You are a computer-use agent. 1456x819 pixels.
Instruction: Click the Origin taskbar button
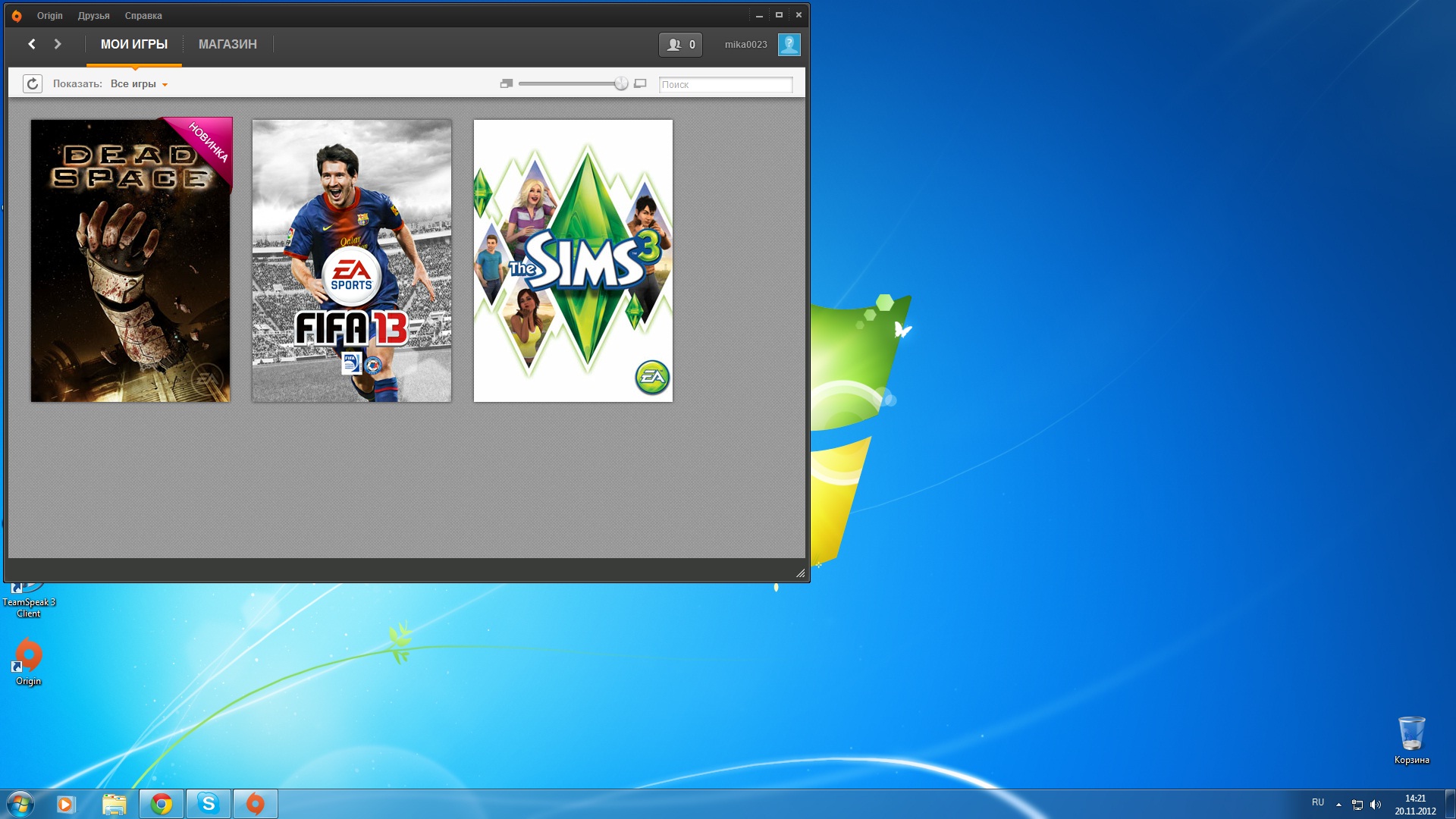click(256, 804)
